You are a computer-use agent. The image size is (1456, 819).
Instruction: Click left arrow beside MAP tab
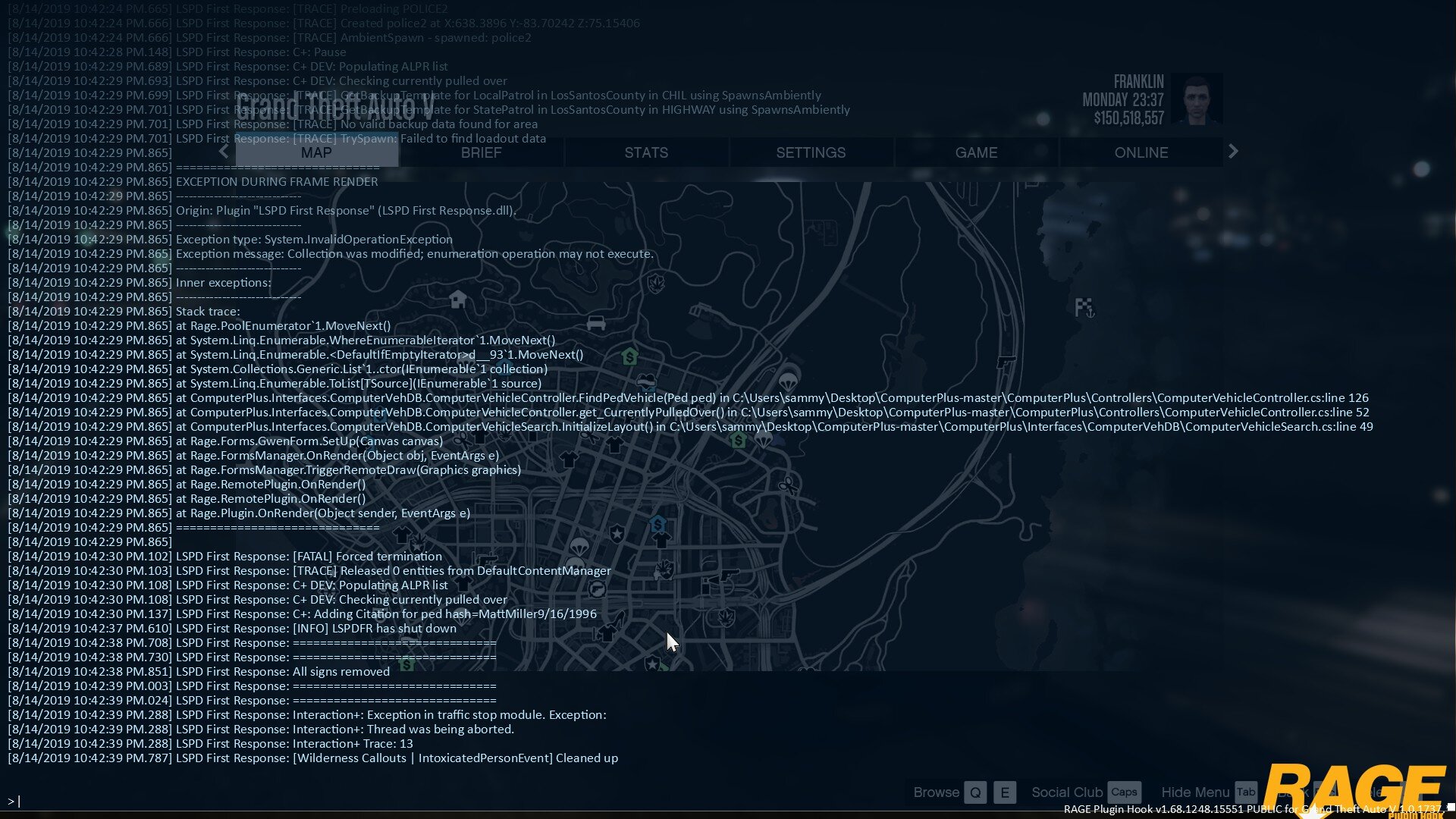(224, 152)
